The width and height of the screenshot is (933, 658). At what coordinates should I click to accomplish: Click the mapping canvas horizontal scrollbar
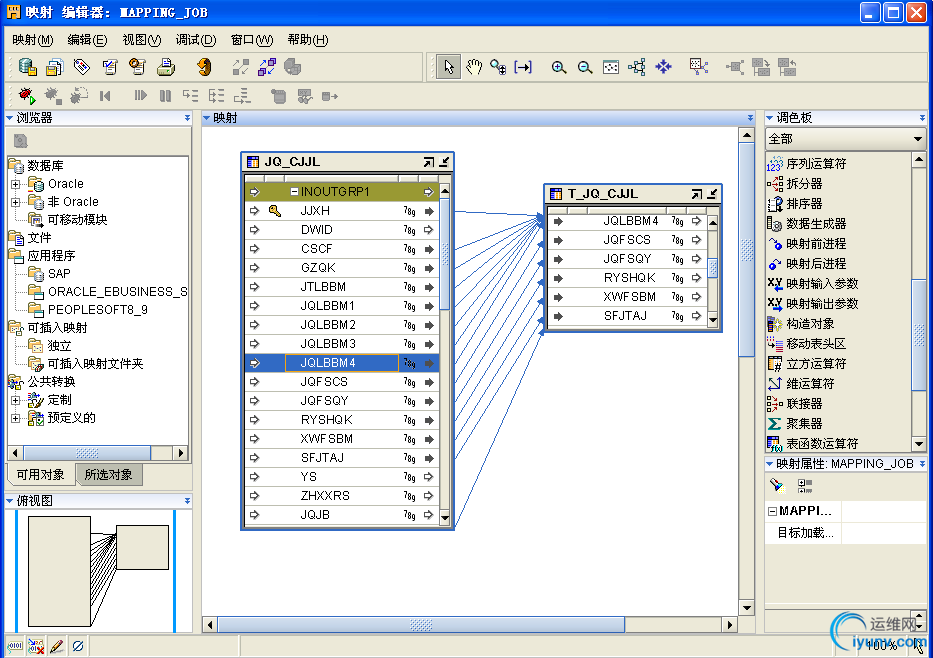click(421, 624)
